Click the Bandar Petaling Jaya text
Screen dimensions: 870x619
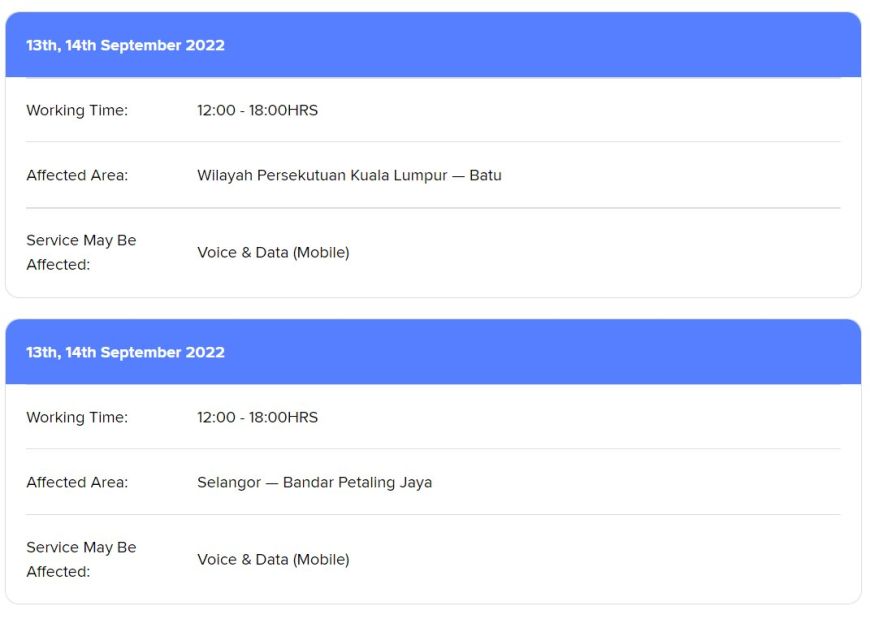pos(357,482)
